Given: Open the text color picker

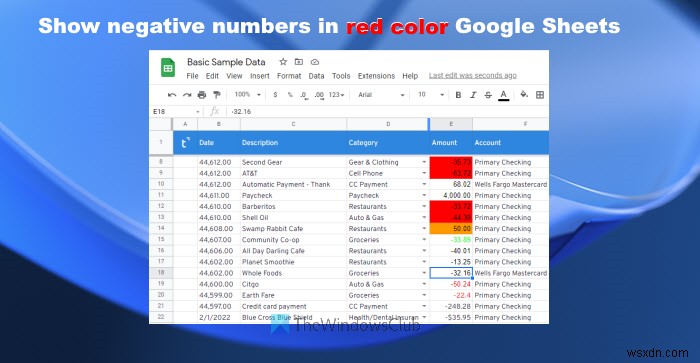Looking at the screenshot, I should click(x=504, y=95).
